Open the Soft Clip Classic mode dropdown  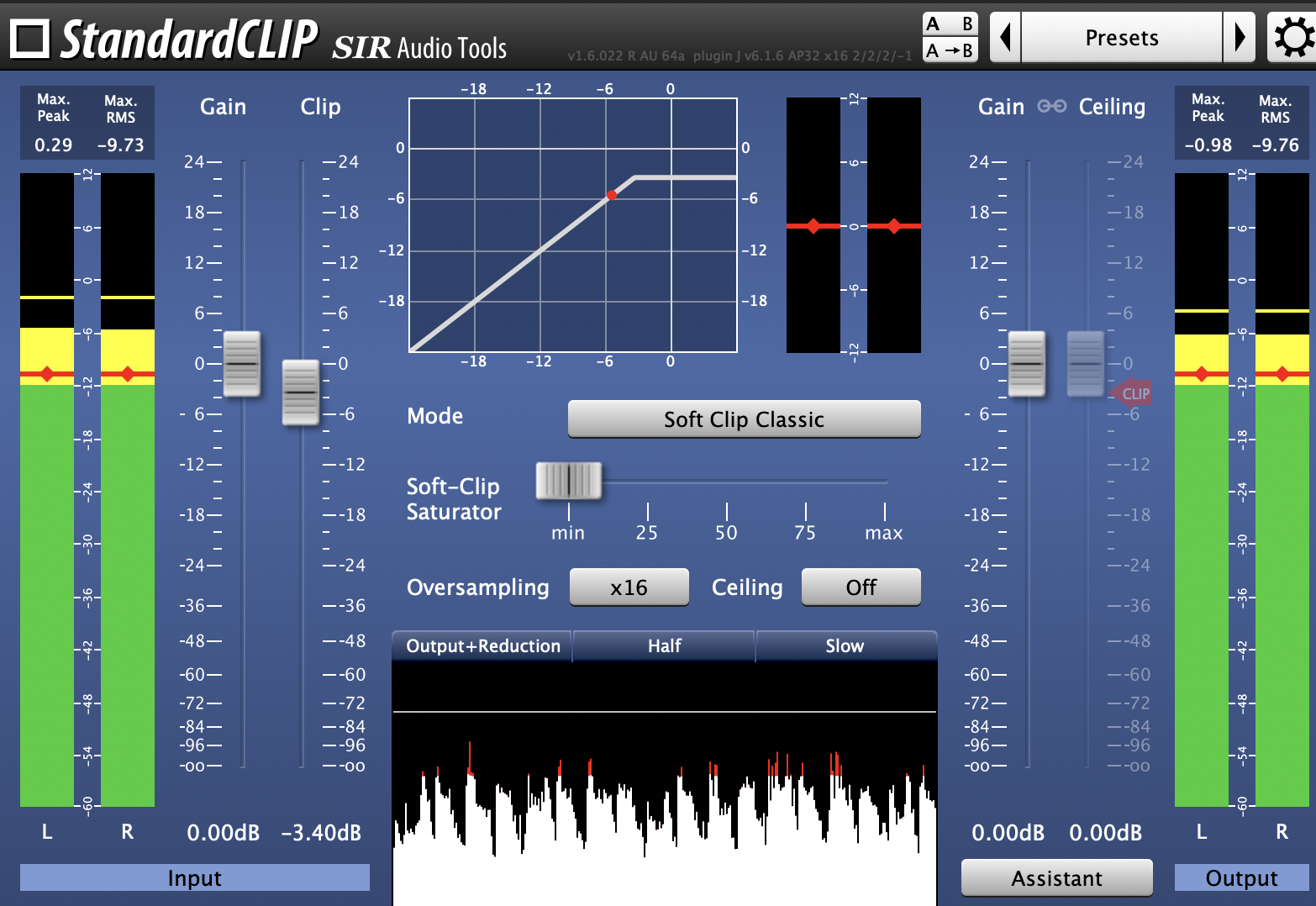pyautogui.click(x=745, y=419)
